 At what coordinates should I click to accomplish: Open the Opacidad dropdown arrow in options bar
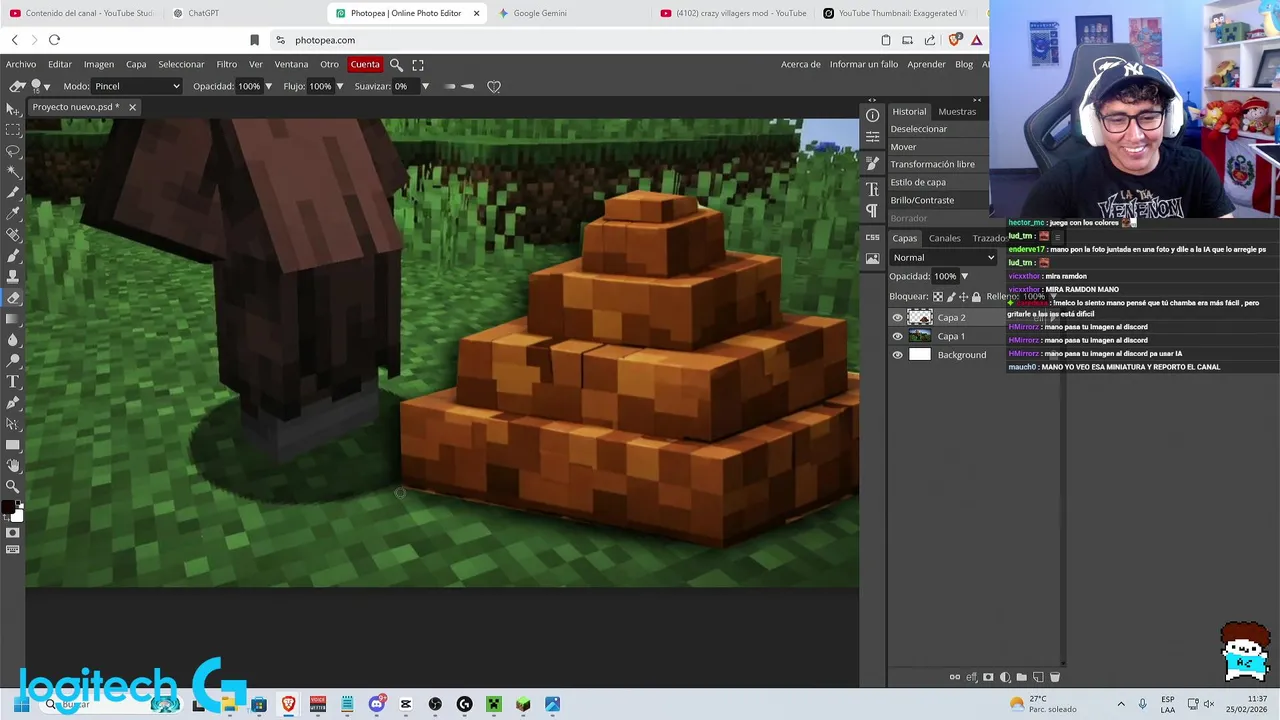coord(269,86)
